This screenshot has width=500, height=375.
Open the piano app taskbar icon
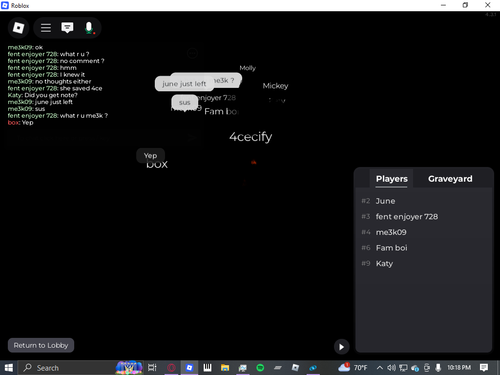(207, 368)
